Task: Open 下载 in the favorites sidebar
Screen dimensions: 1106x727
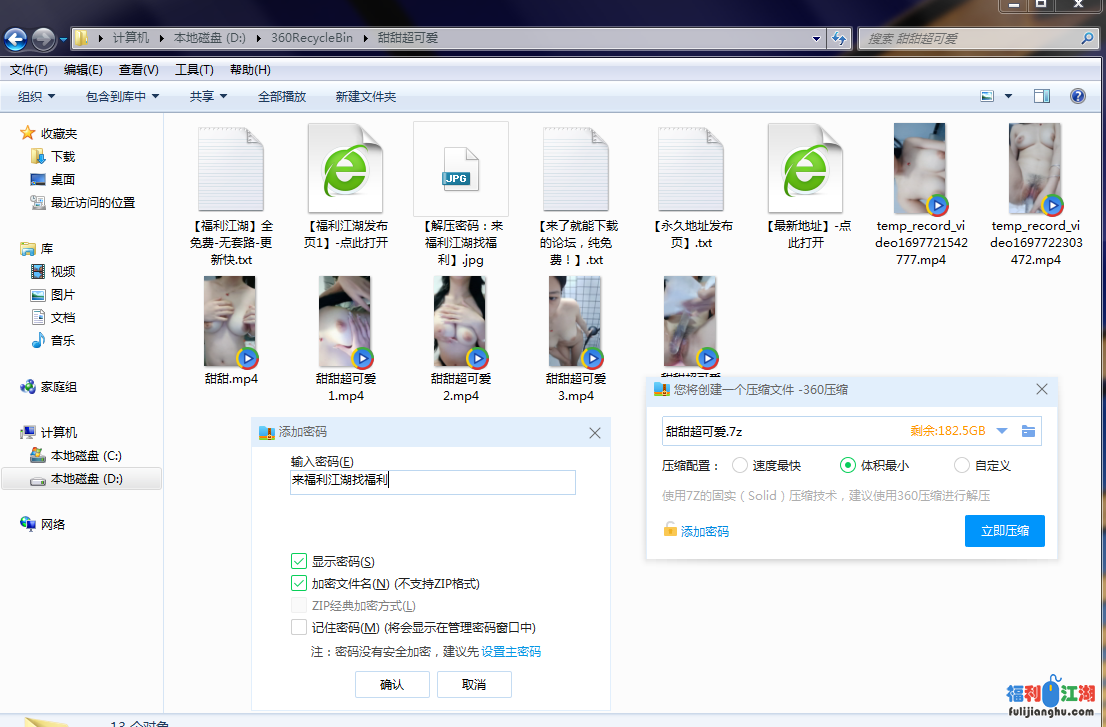Action: (x=62, y=156)
